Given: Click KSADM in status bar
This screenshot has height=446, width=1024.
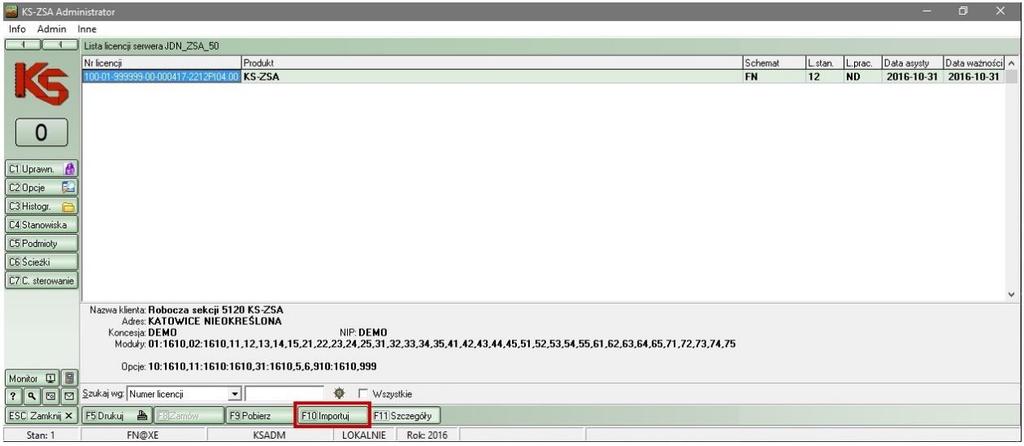Looking at the screenshot, I should coord(269,435).
